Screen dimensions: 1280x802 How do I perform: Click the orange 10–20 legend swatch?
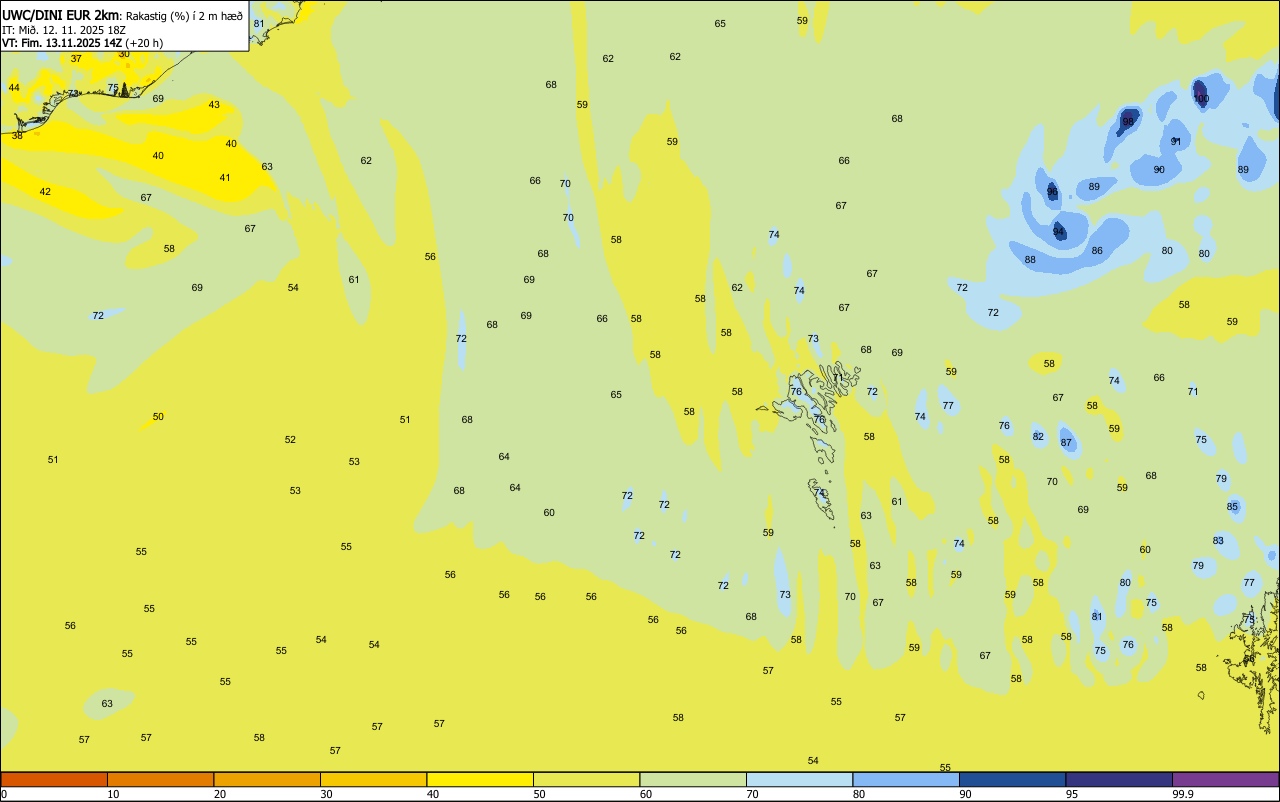(160, 779)
